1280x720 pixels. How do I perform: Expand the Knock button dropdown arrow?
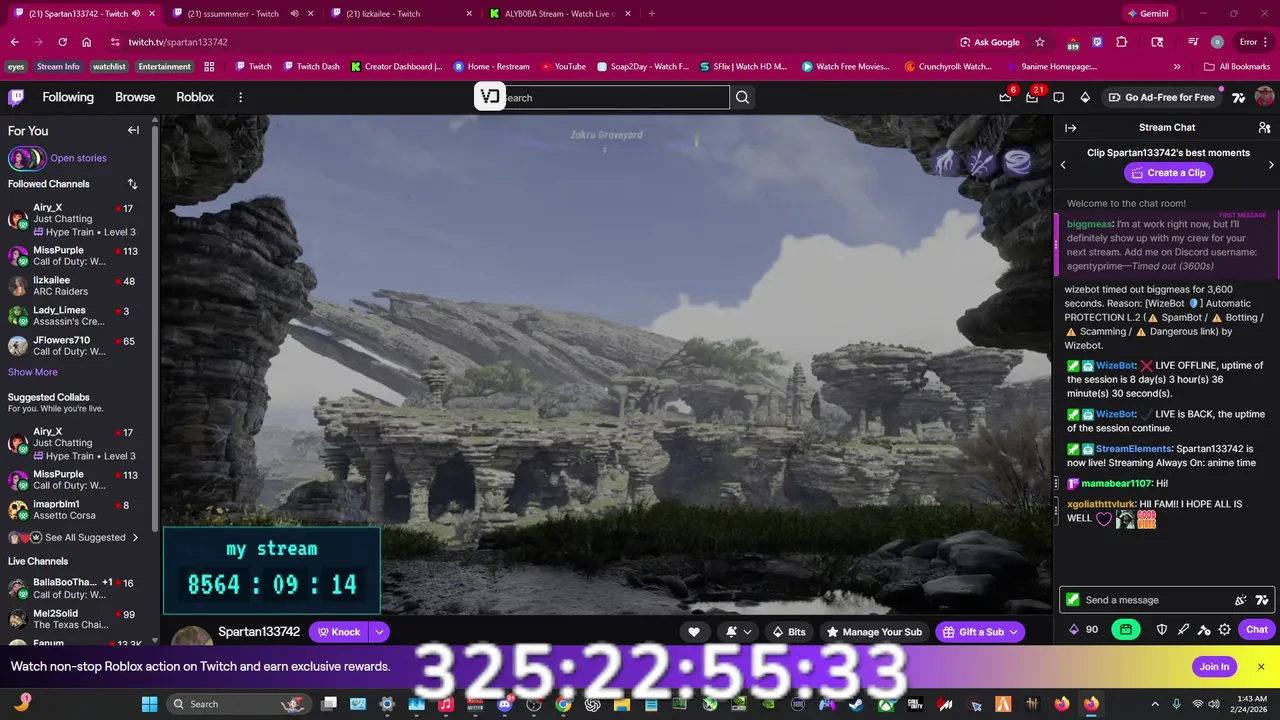click(379, 632)
